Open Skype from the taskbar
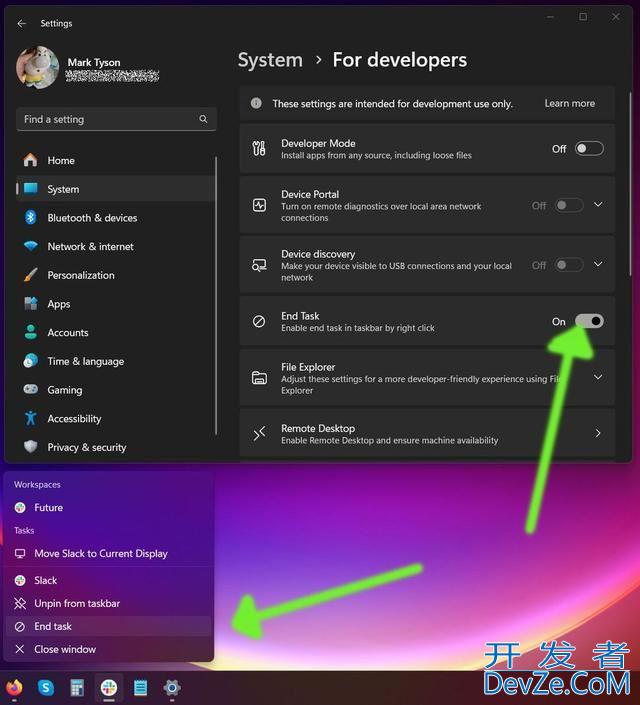The height and width of the screenshot is (705, 640). [45, 687]
